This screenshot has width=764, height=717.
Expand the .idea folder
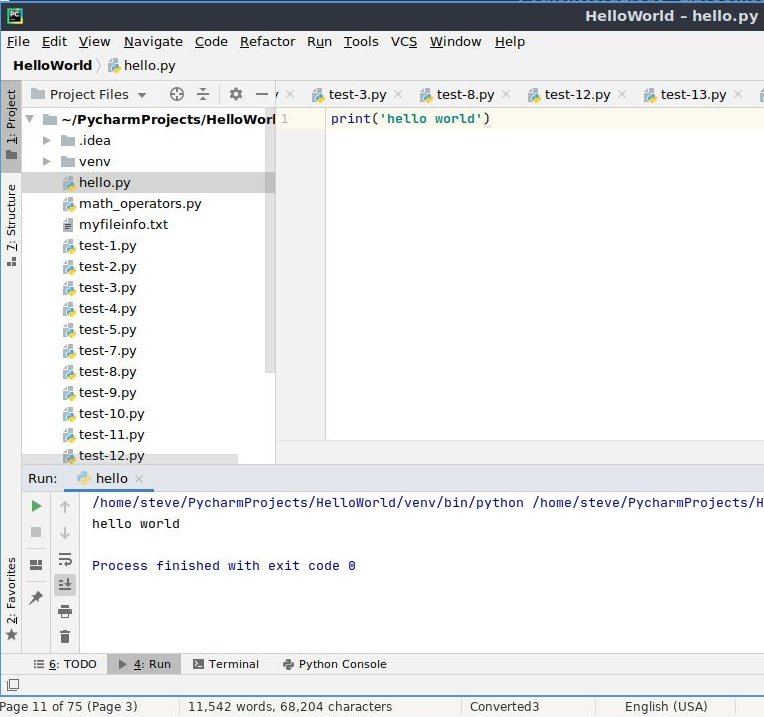point(47,140)
